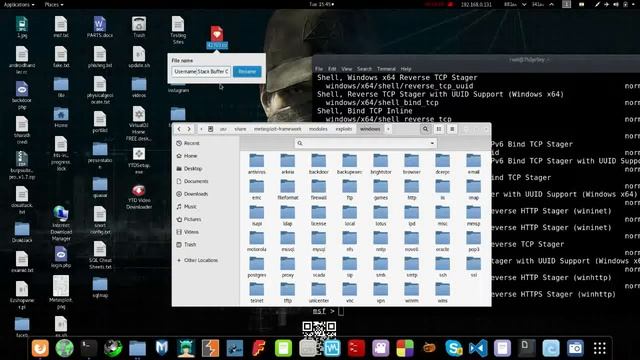
Task: Toggle the file manager search button
Action: point(425,129)
